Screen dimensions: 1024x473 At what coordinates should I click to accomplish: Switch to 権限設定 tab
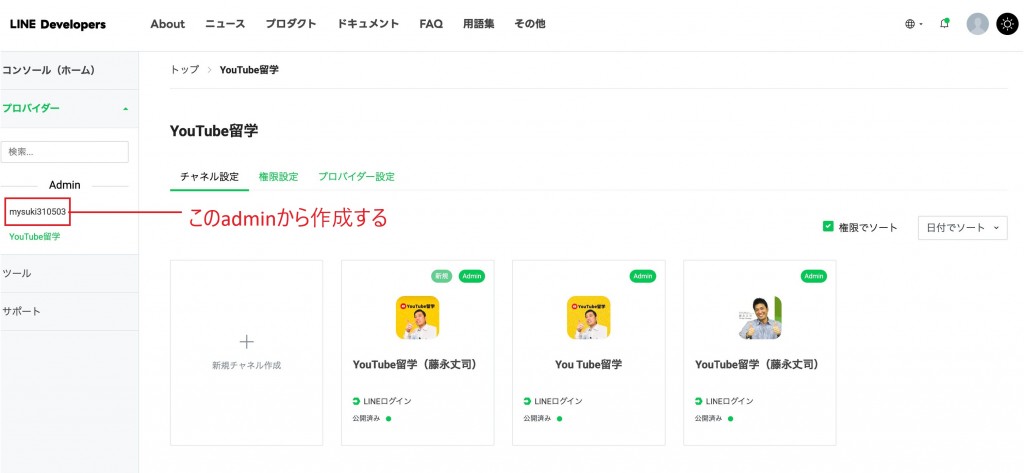tap(278, 176)
